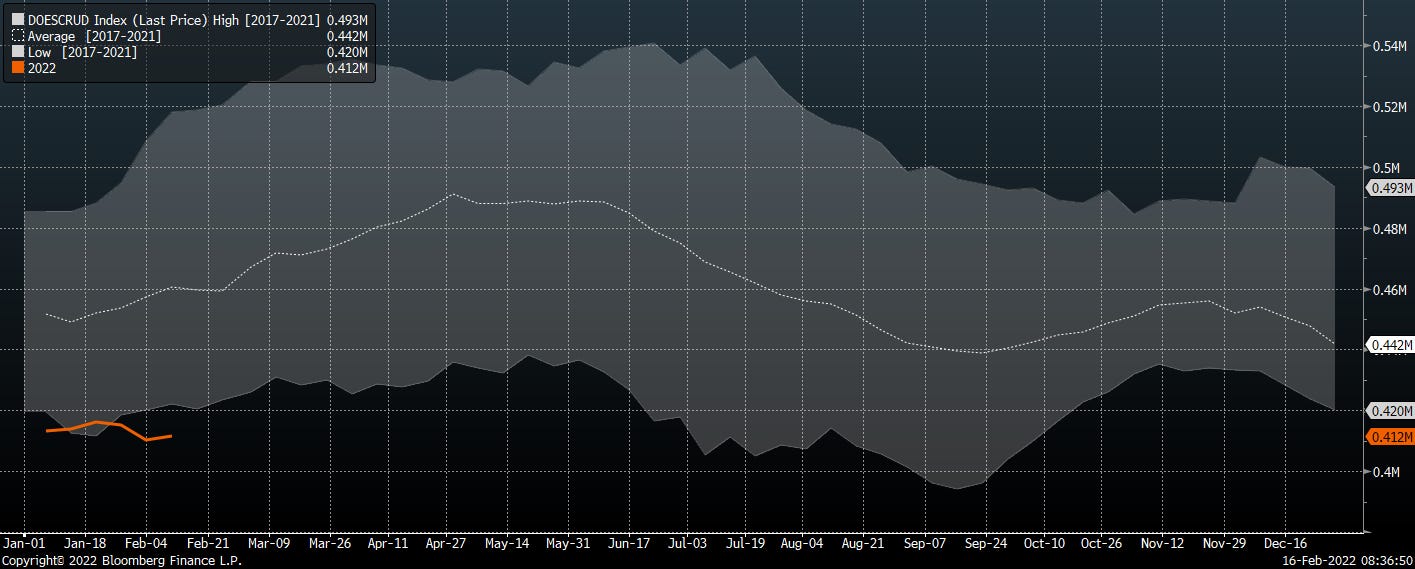Click the 0.4M y-axis label
The image size is (1415, 569).
(x=1385, y=472)
